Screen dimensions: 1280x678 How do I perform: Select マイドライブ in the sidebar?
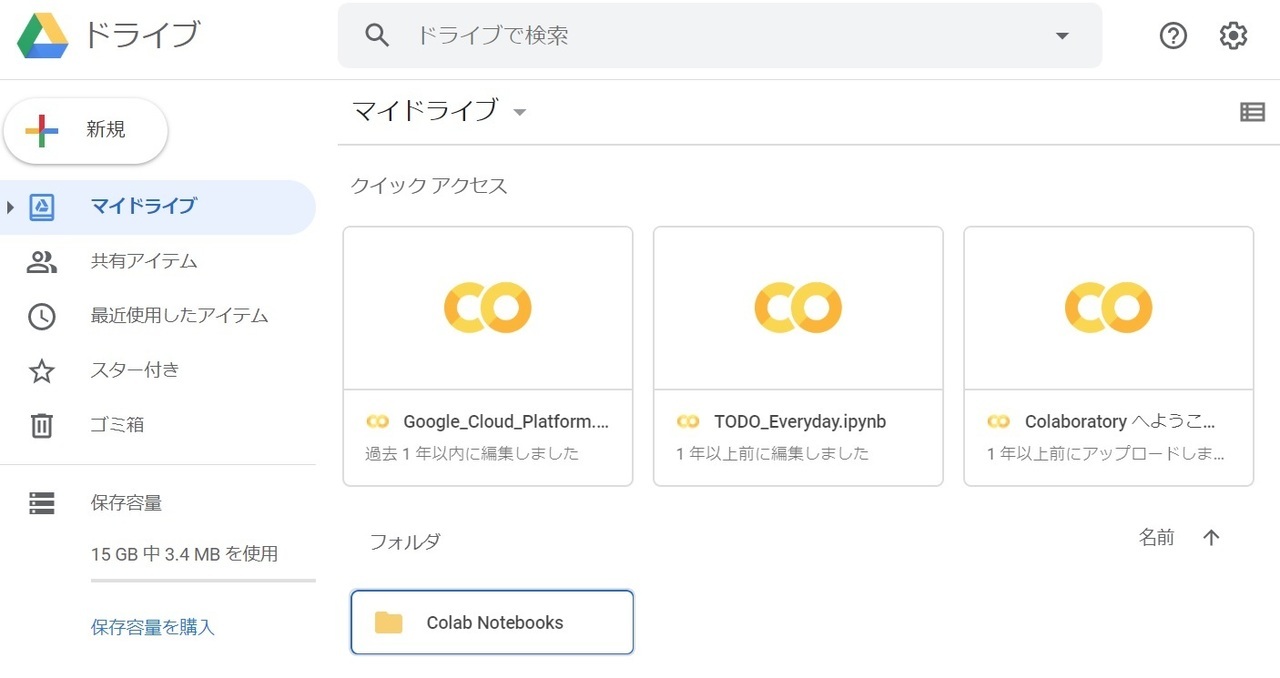pos(158,207)
